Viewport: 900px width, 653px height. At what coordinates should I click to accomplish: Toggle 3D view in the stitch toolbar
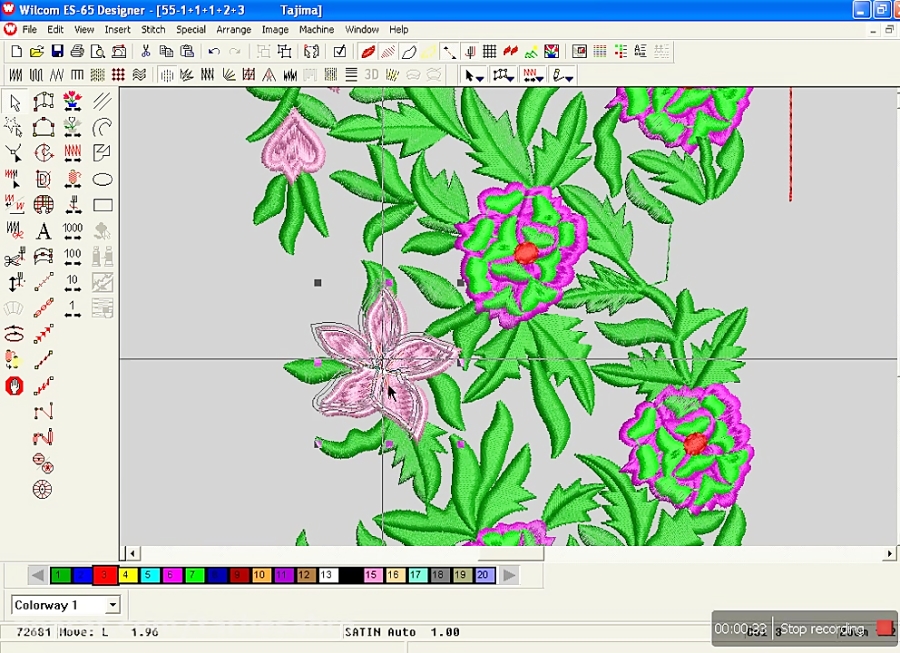coord(371,74)
